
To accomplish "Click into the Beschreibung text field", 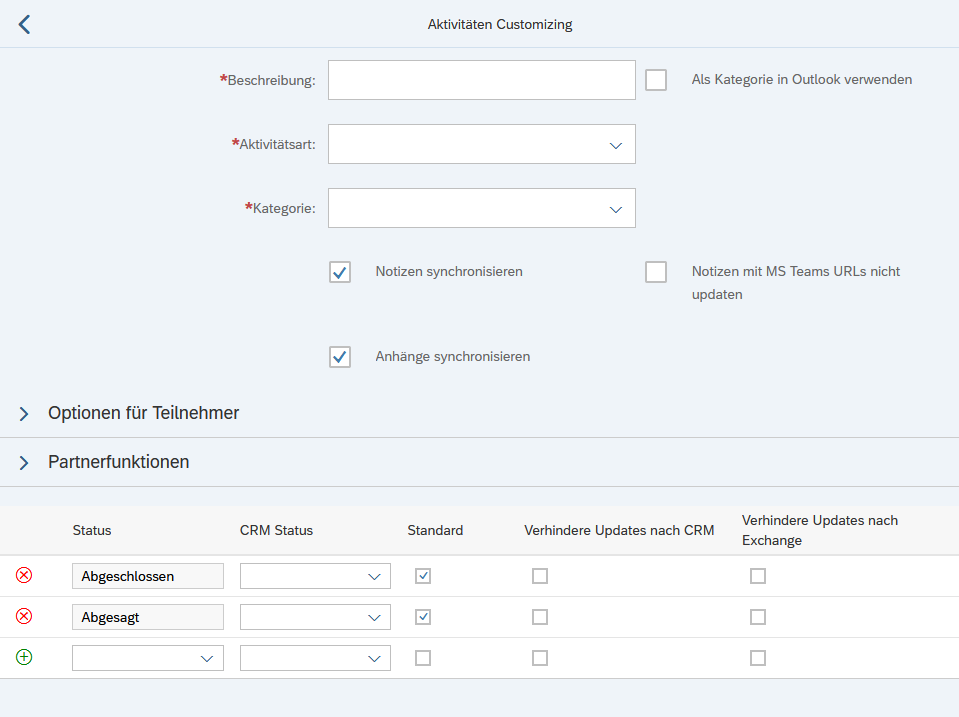I will (481, 80).
